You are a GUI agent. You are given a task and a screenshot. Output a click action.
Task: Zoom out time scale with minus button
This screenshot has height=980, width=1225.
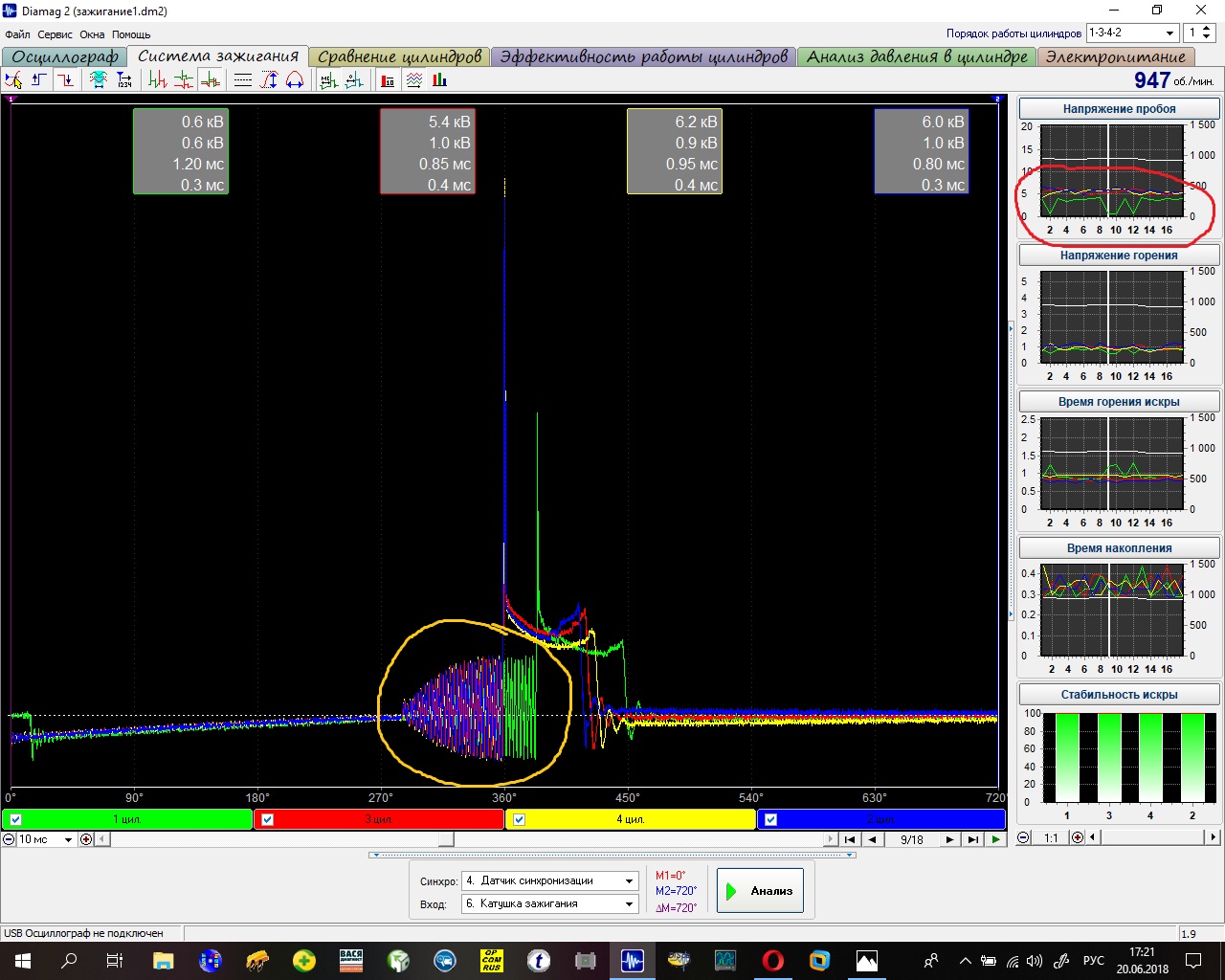(x=9, y=839)
